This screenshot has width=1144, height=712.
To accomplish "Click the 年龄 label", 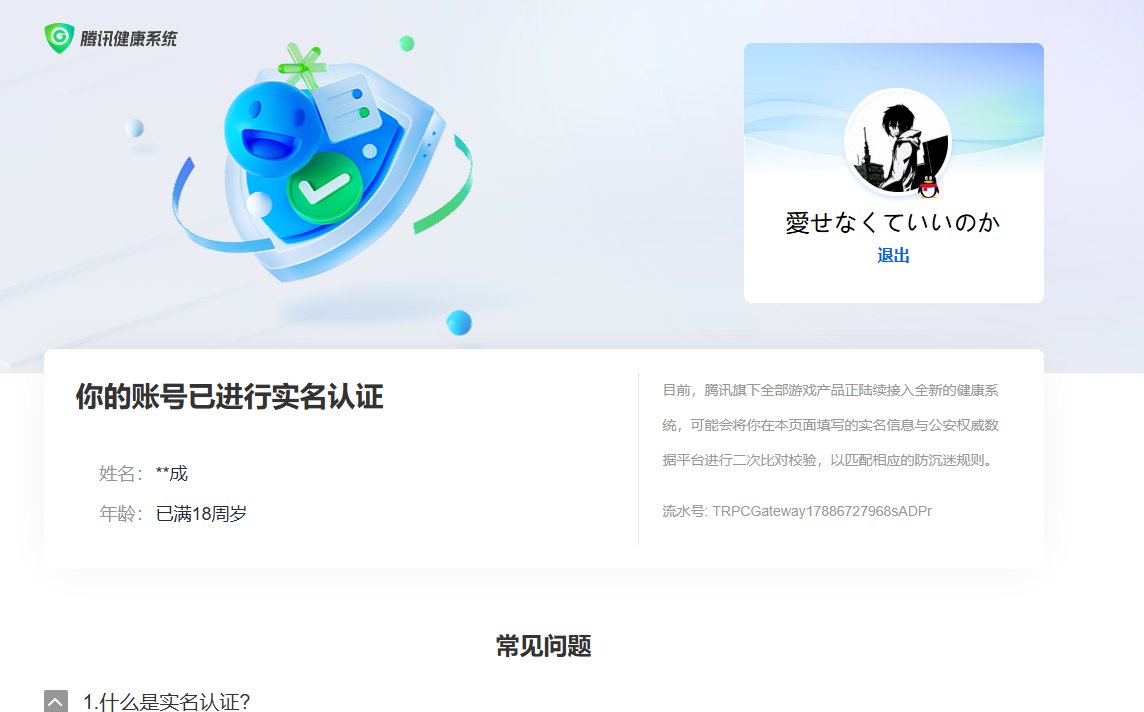I will point(120,514).
